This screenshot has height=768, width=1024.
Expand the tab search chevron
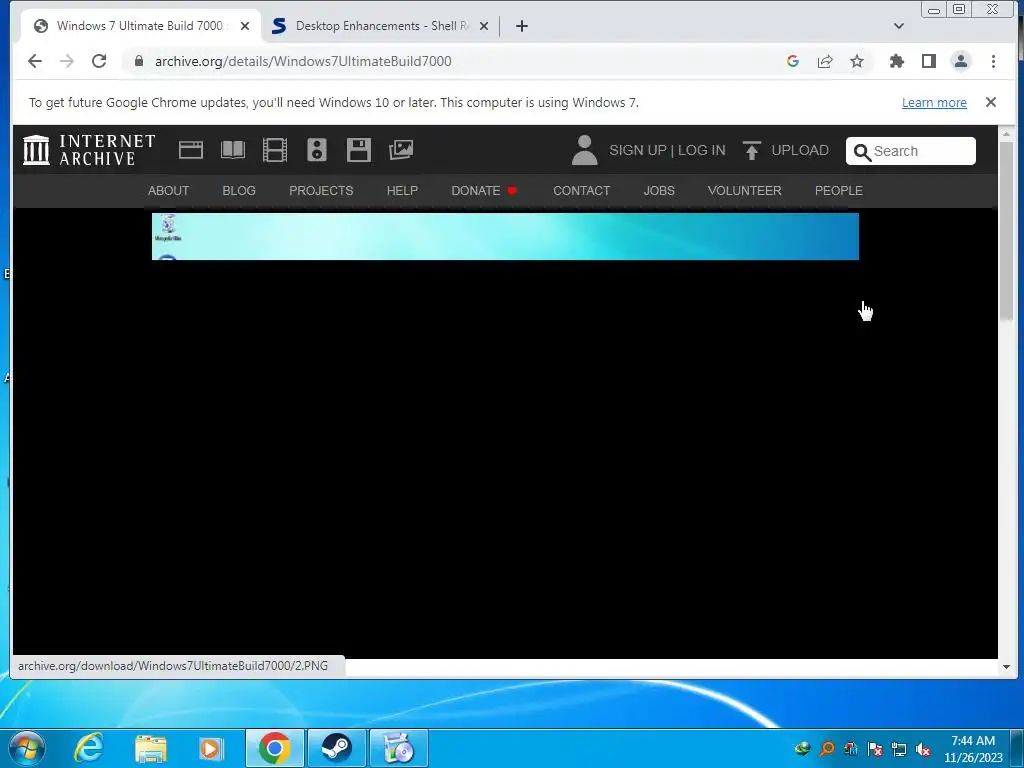coord(899,26)
